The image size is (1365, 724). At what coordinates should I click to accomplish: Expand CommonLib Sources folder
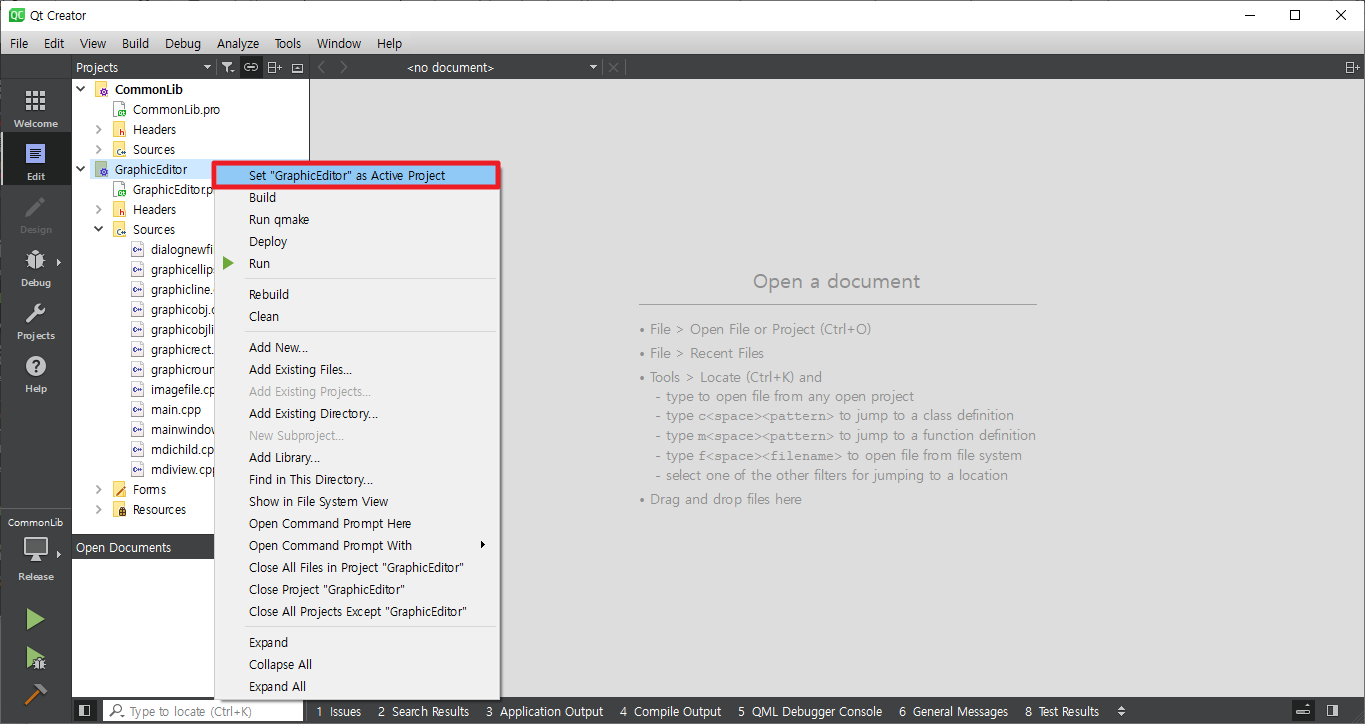pos(98,149)
